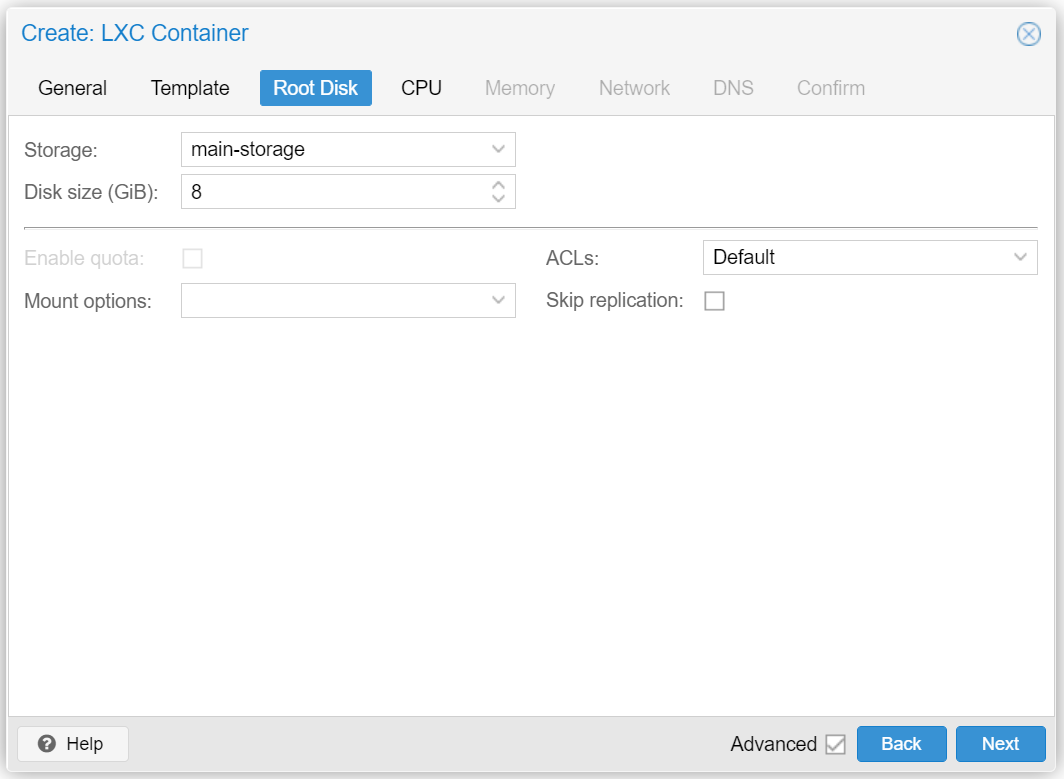The image size is (1064, 779).
Task: Click the dialog close icon
Action: 1028,33
